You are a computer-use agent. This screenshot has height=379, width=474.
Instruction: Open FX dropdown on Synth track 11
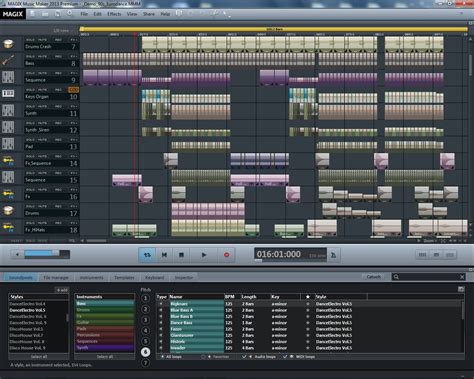(73, 106)
